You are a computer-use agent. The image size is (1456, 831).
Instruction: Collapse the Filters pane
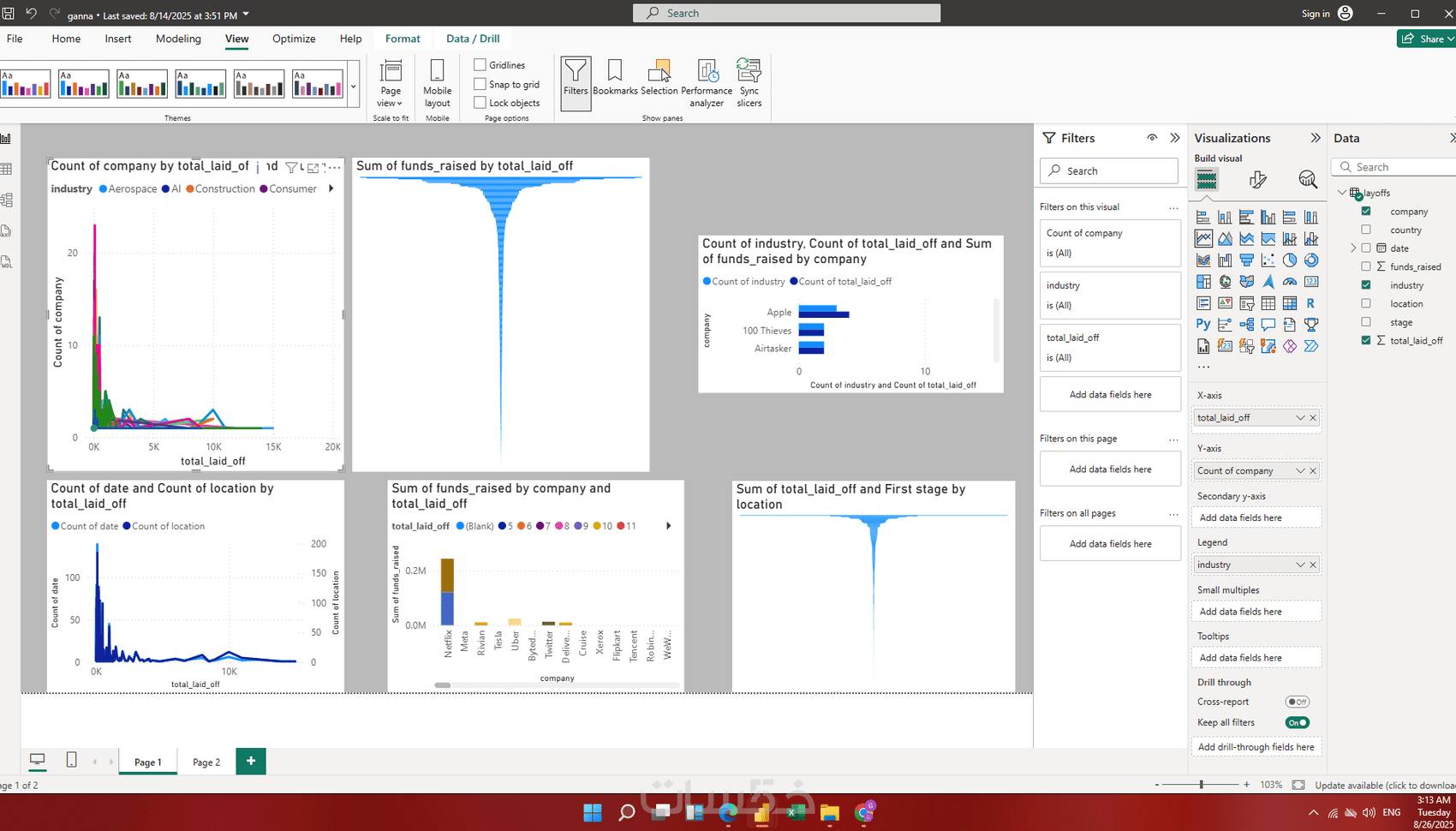click(1175, 138)
